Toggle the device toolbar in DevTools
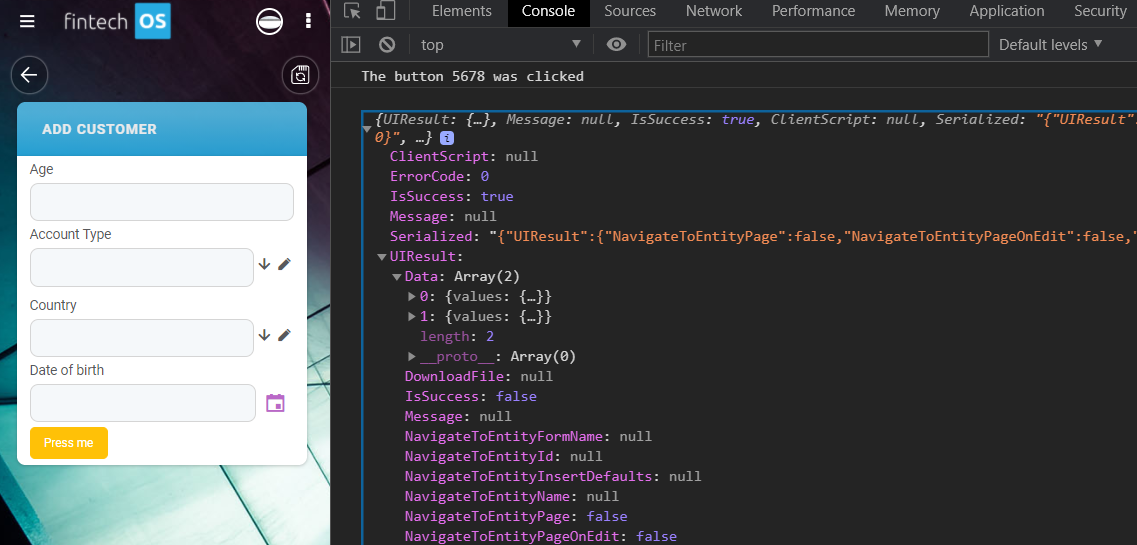Viewport: 1137px width, 545px height. 385,11
